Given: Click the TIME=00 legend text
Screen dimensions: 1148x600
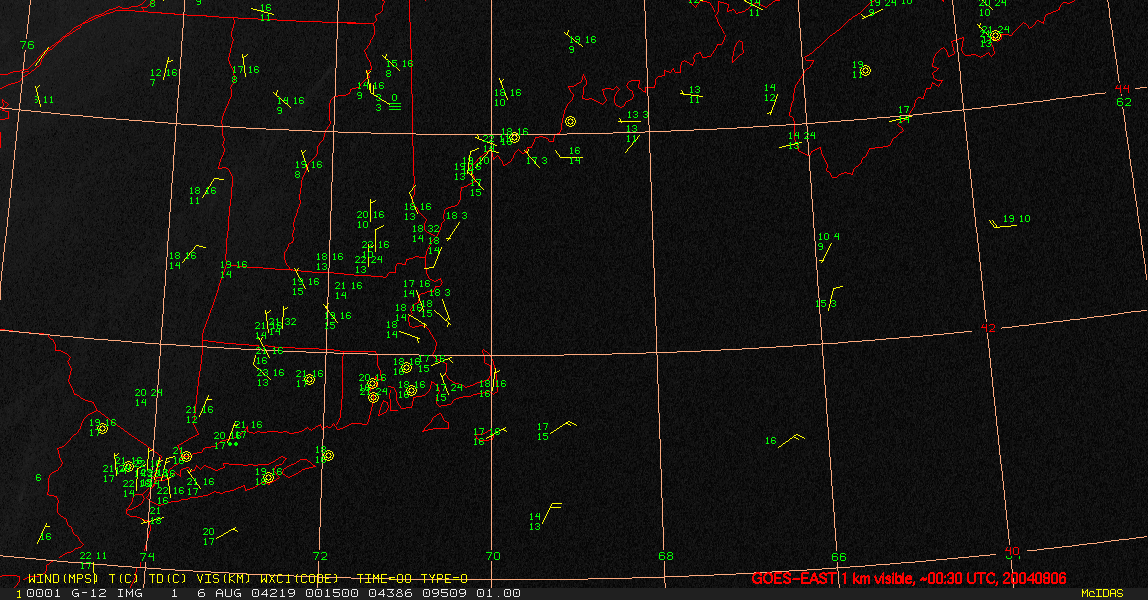Looking at the screenshot, I should pyautogui.click(x=384, y=579).
